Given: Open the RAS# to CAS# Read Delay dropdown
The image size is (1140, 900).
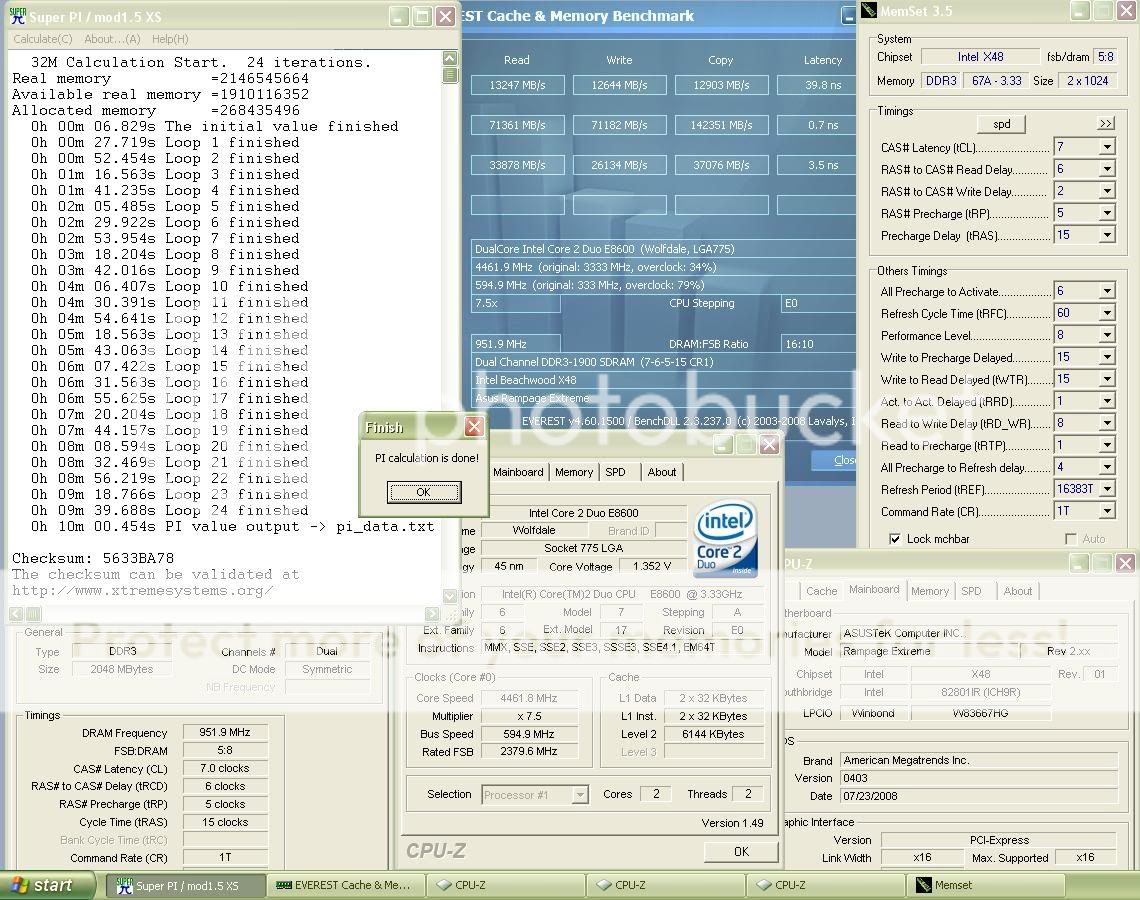Looking at the screenshot, I should tap(1107, 169).
